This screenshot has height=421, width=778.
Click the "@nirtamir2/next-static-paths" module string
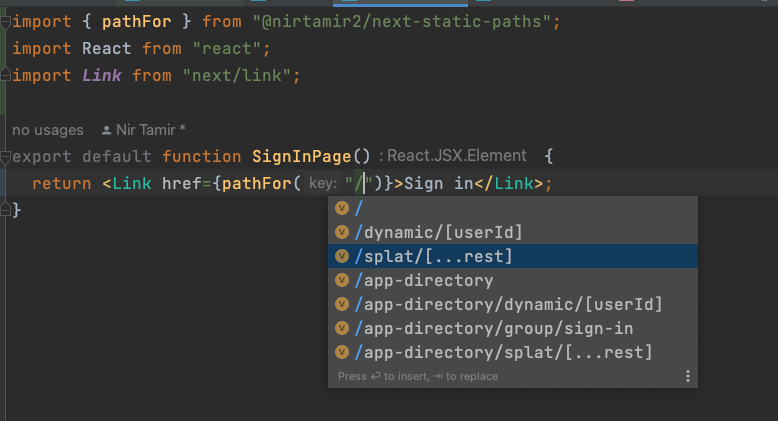[401, 22]
